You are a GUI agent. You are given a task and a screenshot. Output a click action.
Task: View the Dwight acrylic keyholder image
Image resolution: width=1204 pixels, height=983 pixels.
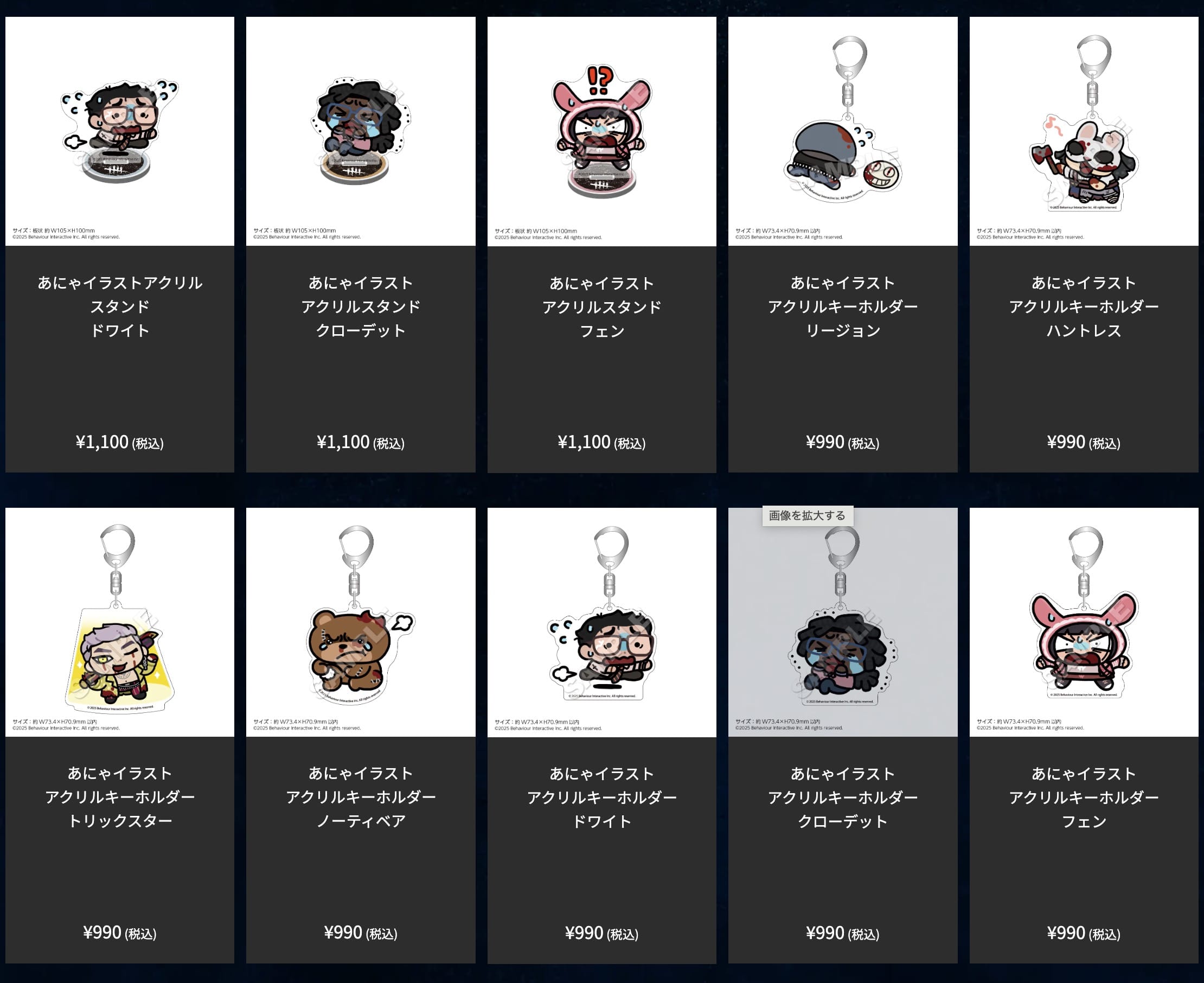[601, 622]
